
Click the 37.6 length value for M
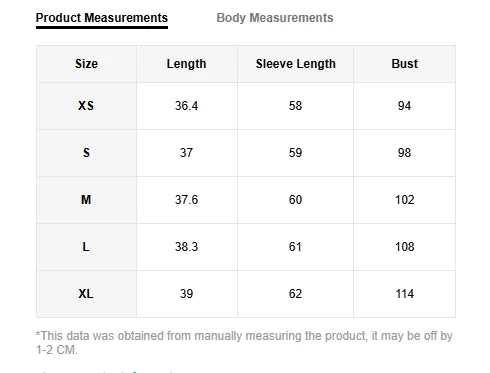pos(187,200)
